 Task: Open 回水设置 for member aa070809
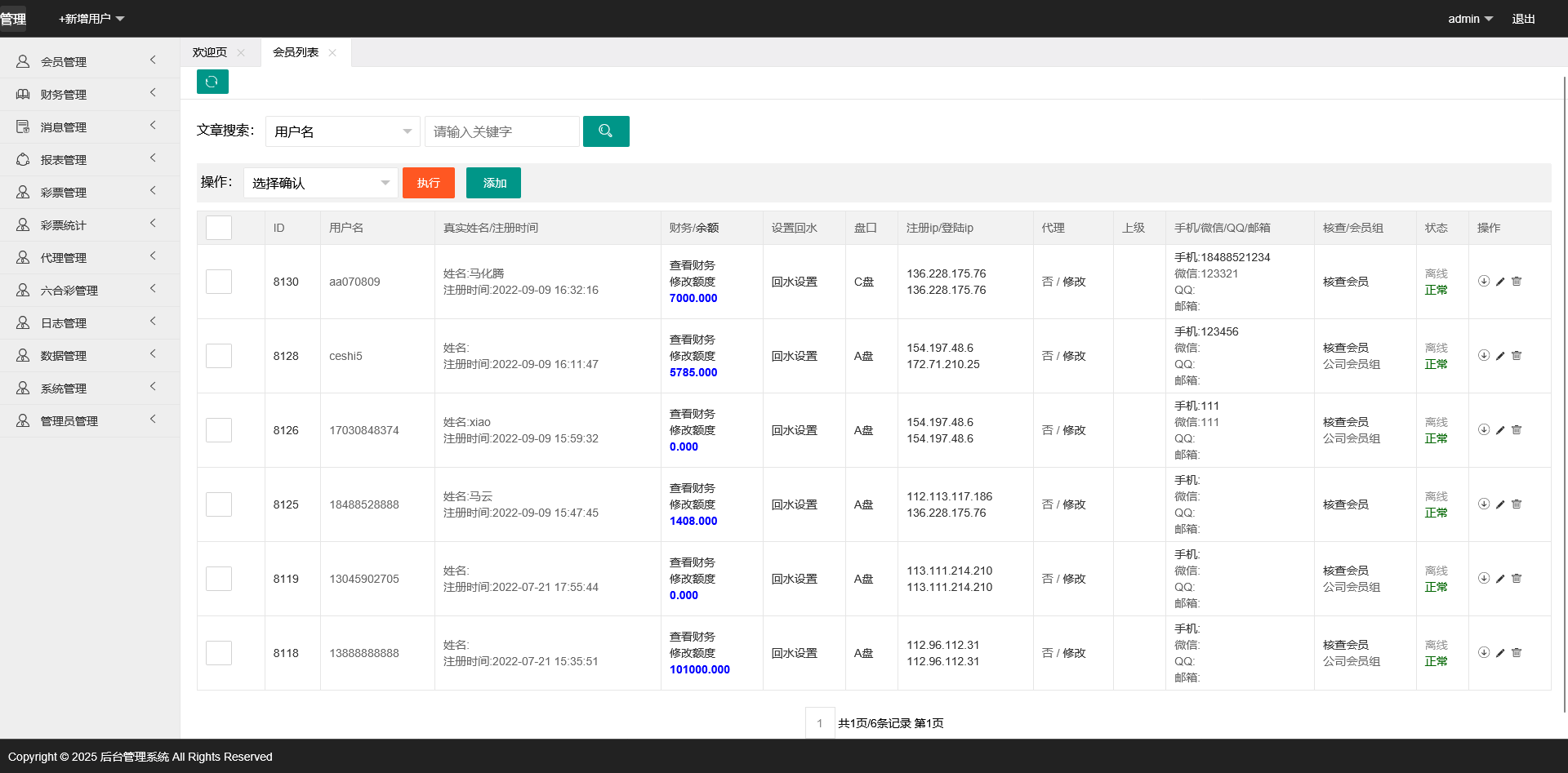[794, 282]
